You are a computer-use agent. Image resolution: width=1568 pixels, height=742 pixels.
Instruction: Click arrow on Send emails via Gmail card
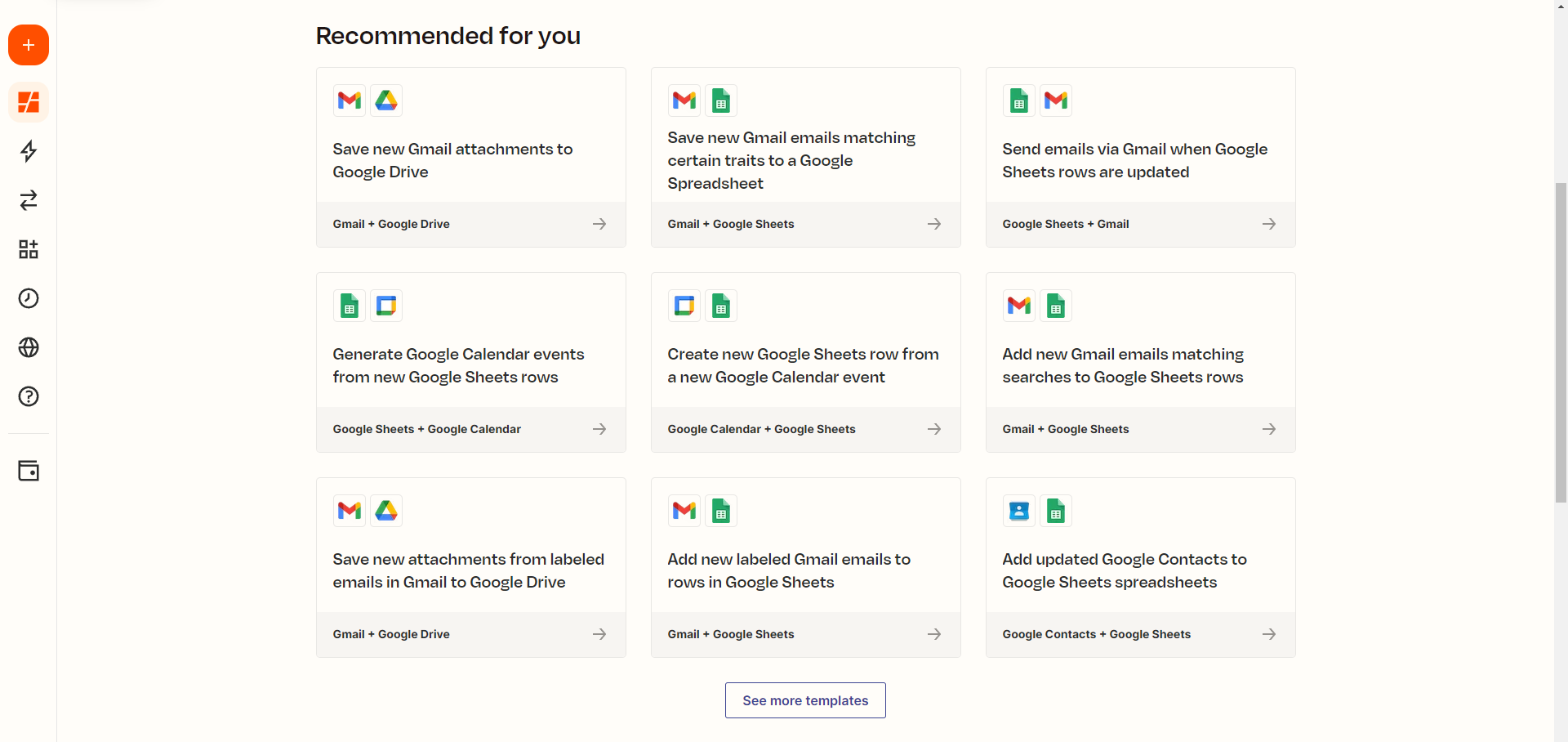tap(1269, 224)
